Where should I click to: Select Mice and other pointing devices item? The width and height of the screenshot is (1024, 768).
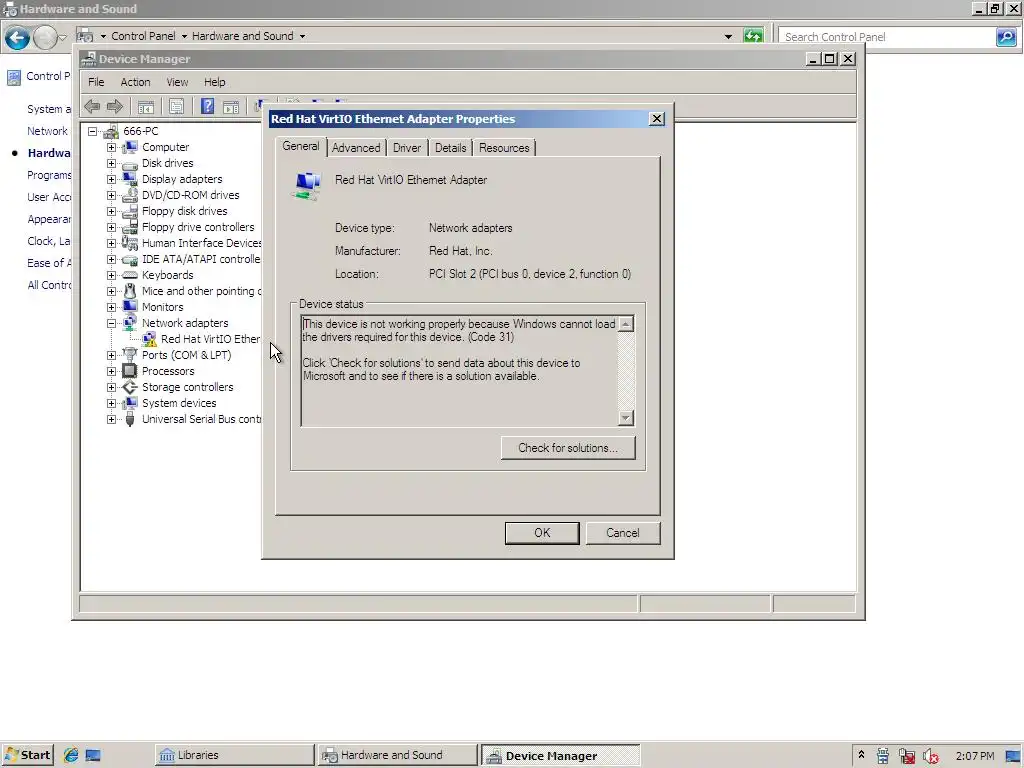pos(202,291)
